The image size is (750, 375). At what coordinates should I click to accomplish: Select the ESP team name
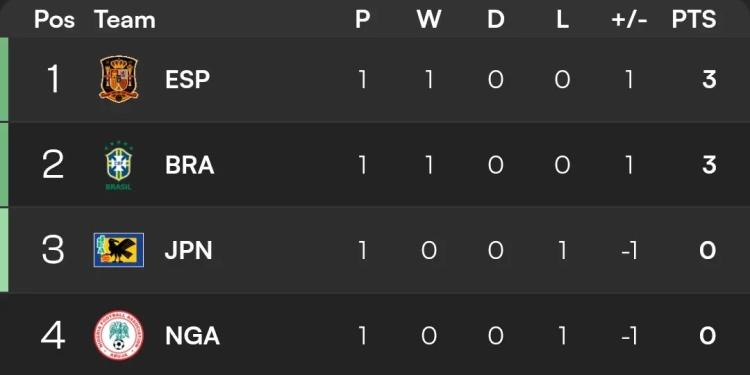coord(188,79)
